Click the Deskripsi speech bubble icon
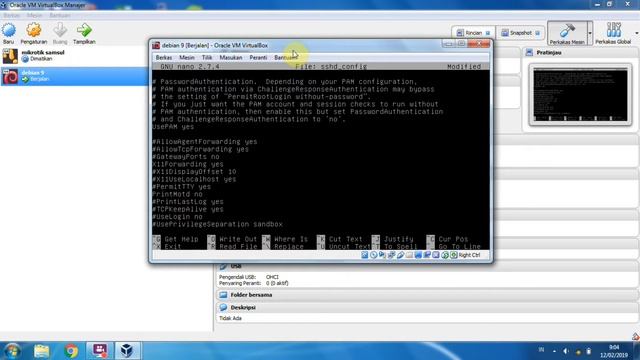Screen dimensions: 640x360 point(223,307)
